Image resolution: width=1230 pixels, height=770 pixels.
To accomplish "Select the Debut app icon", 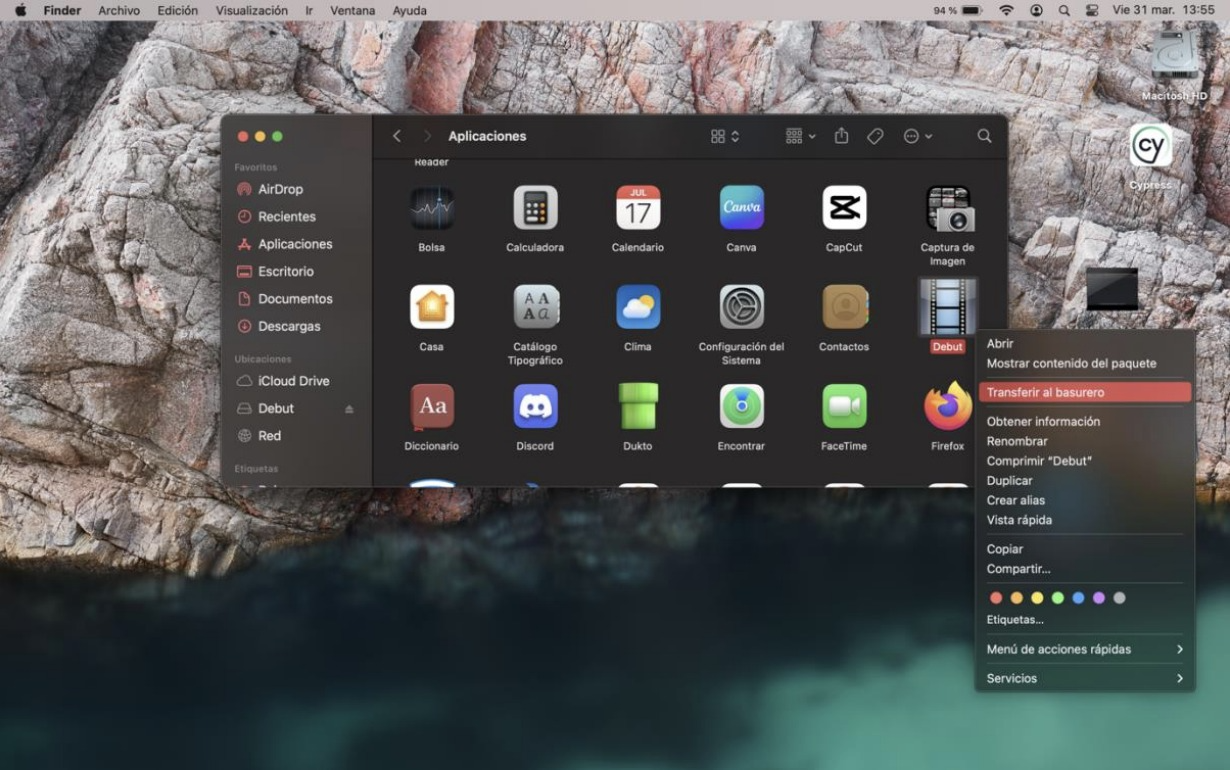I will coord(948,307).
